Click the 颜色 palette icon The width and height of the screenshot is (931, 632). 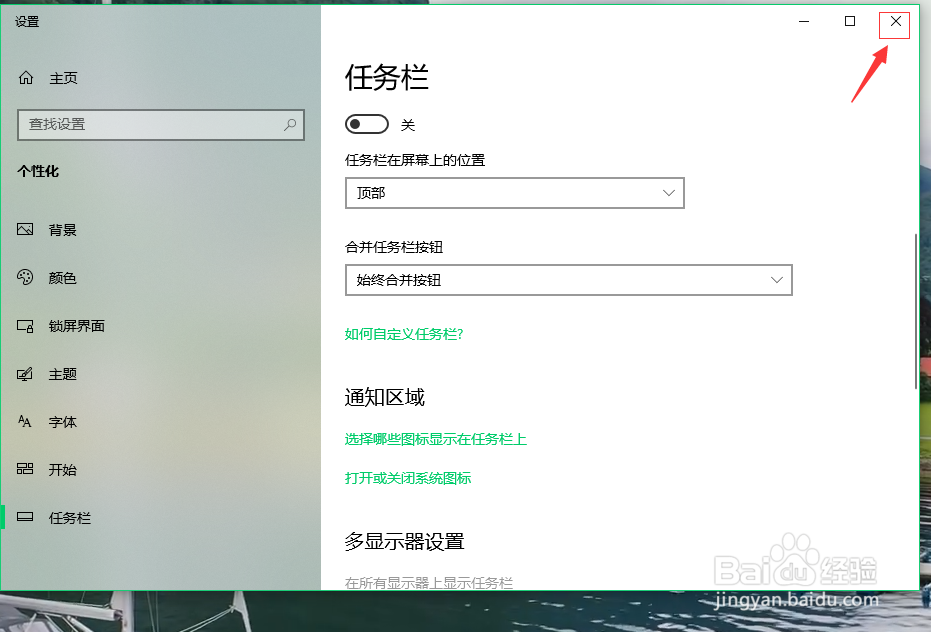coord(25,277)
